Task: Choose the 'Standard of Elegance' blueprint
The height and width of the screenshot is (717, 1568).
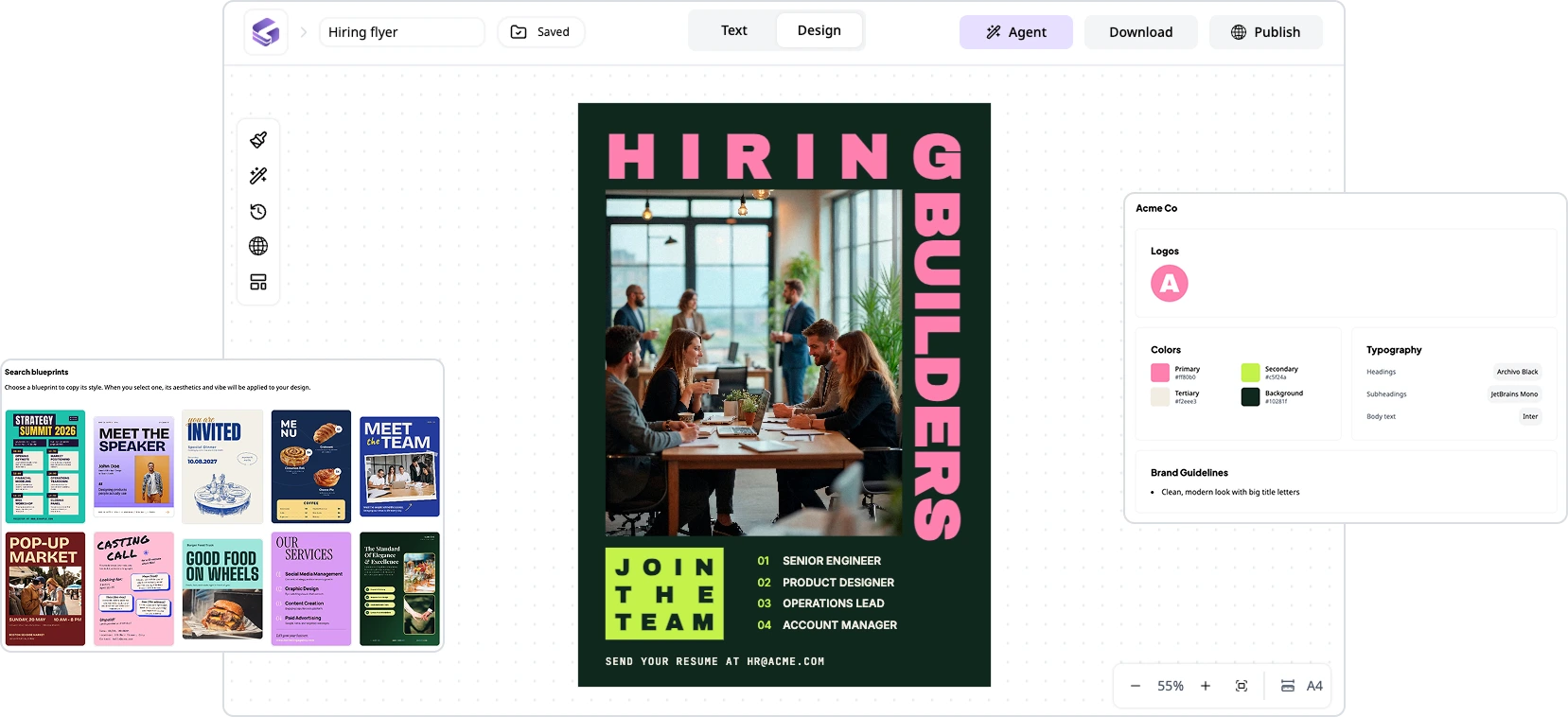Action: click(400, 588)
